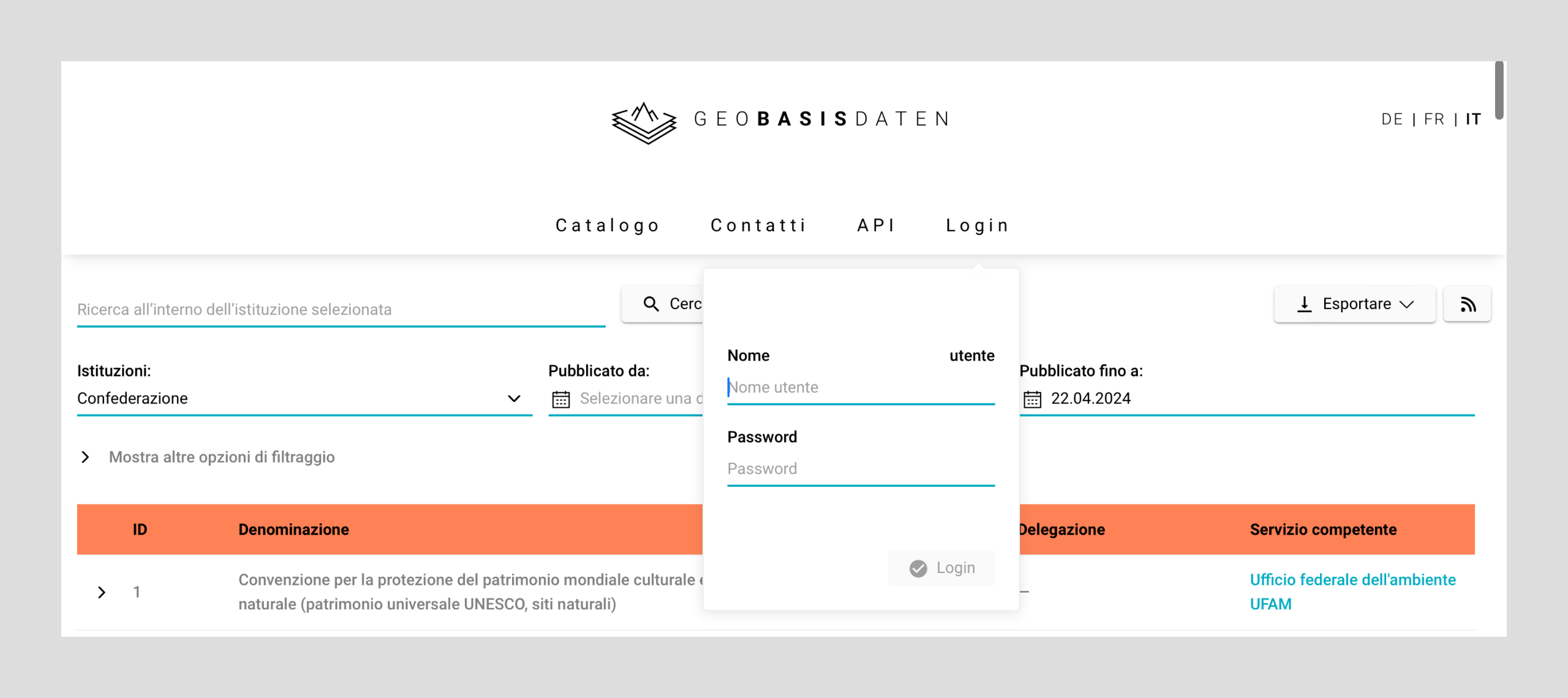This screenshot has height=698, width=1568.
Task: Click the page vertical scrollbar thumb
Action: click(x=1499, y=90)
